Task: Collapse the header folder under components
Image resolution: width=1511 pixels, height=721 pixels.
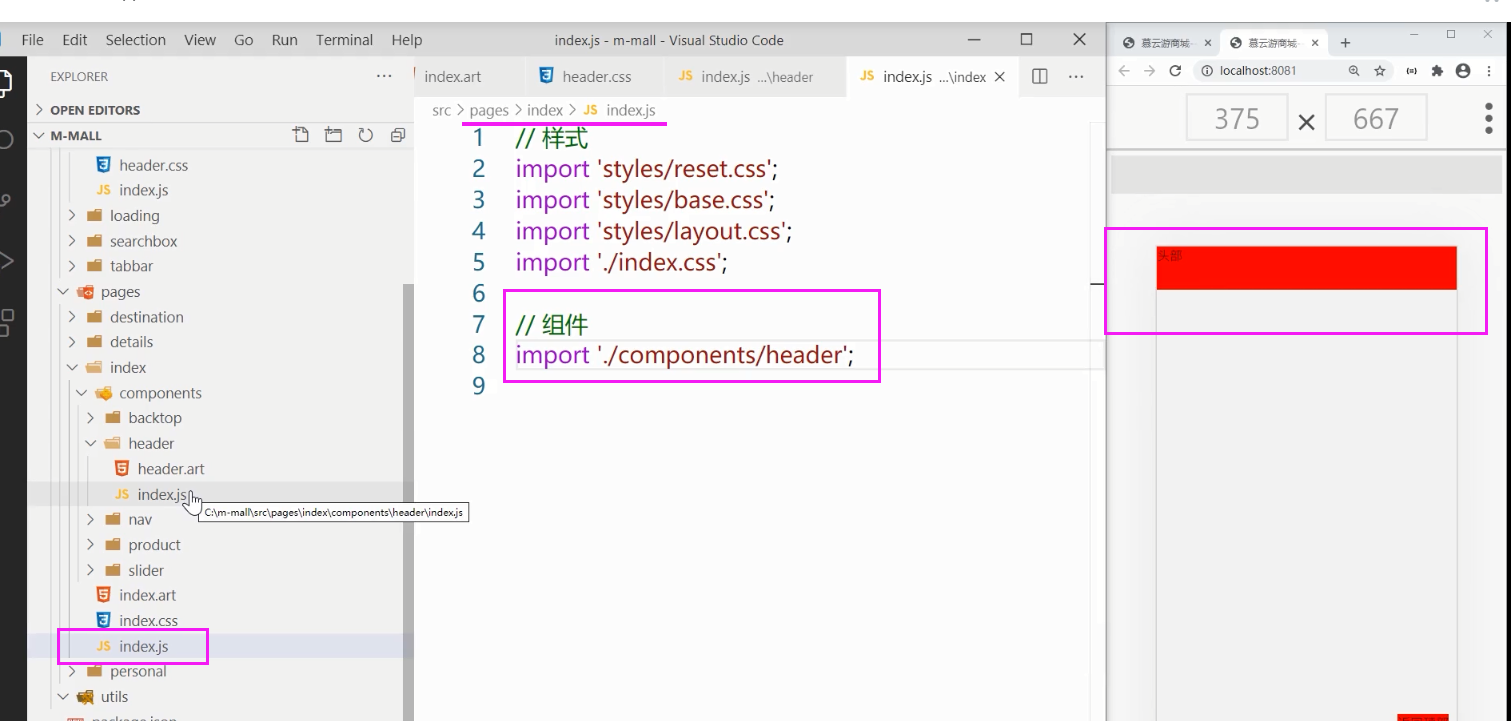Action: (x=151, y=443)
